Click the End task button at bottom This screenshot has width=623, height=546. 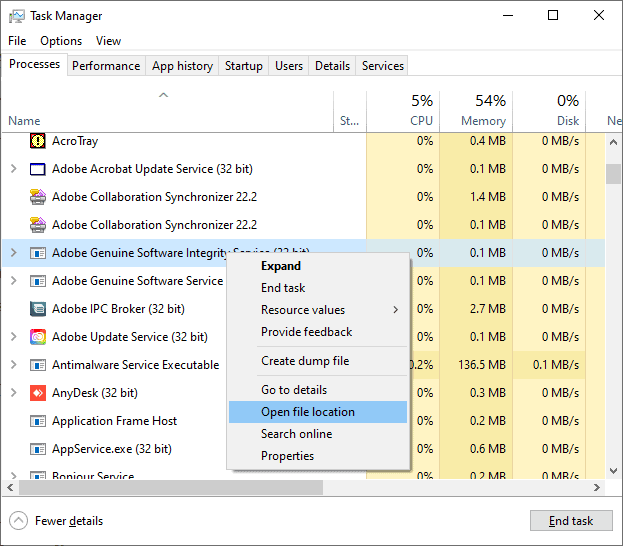pos(571,521)
